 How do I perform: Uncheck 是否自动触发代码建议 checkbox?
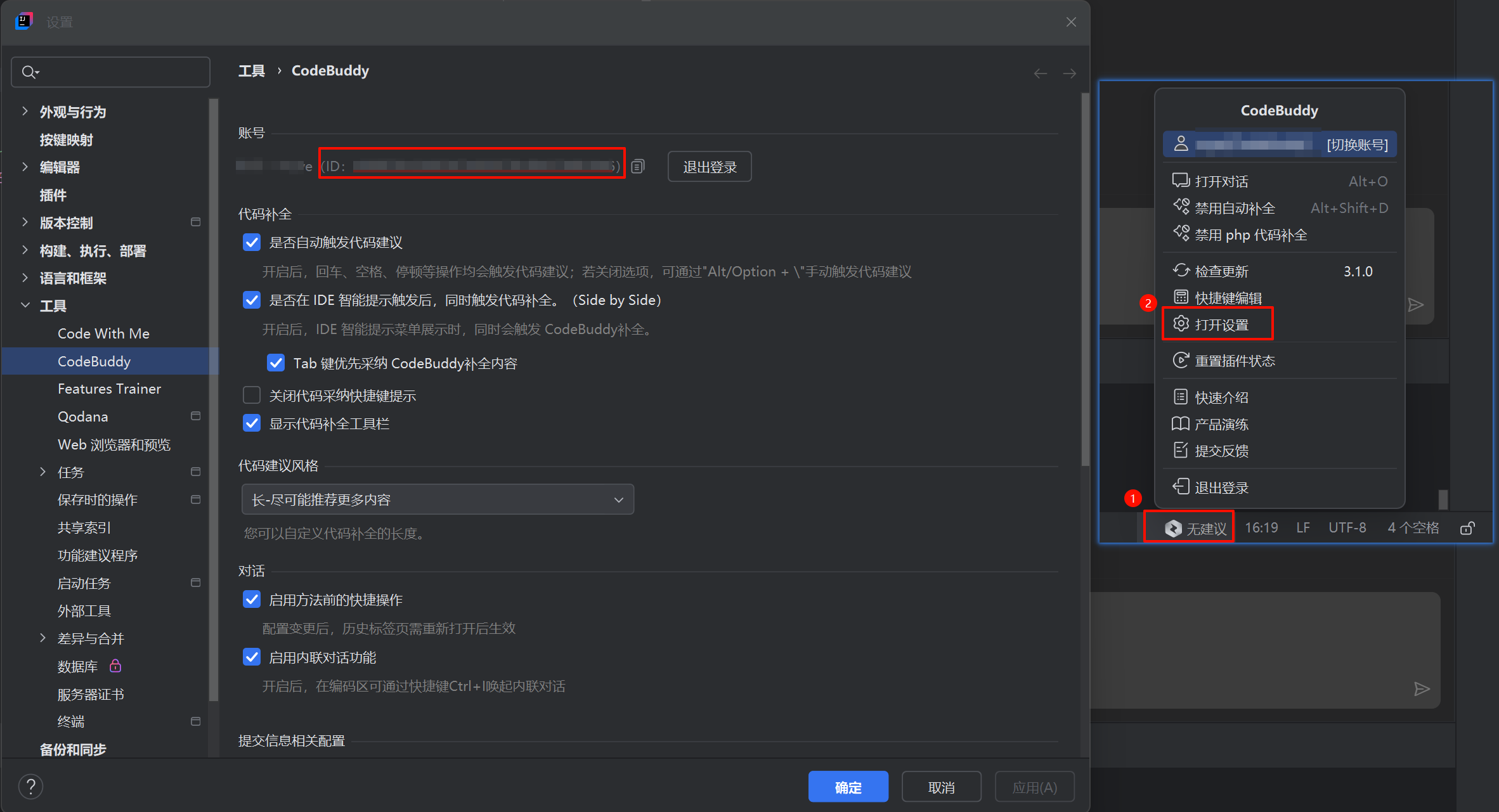[252, 243]
